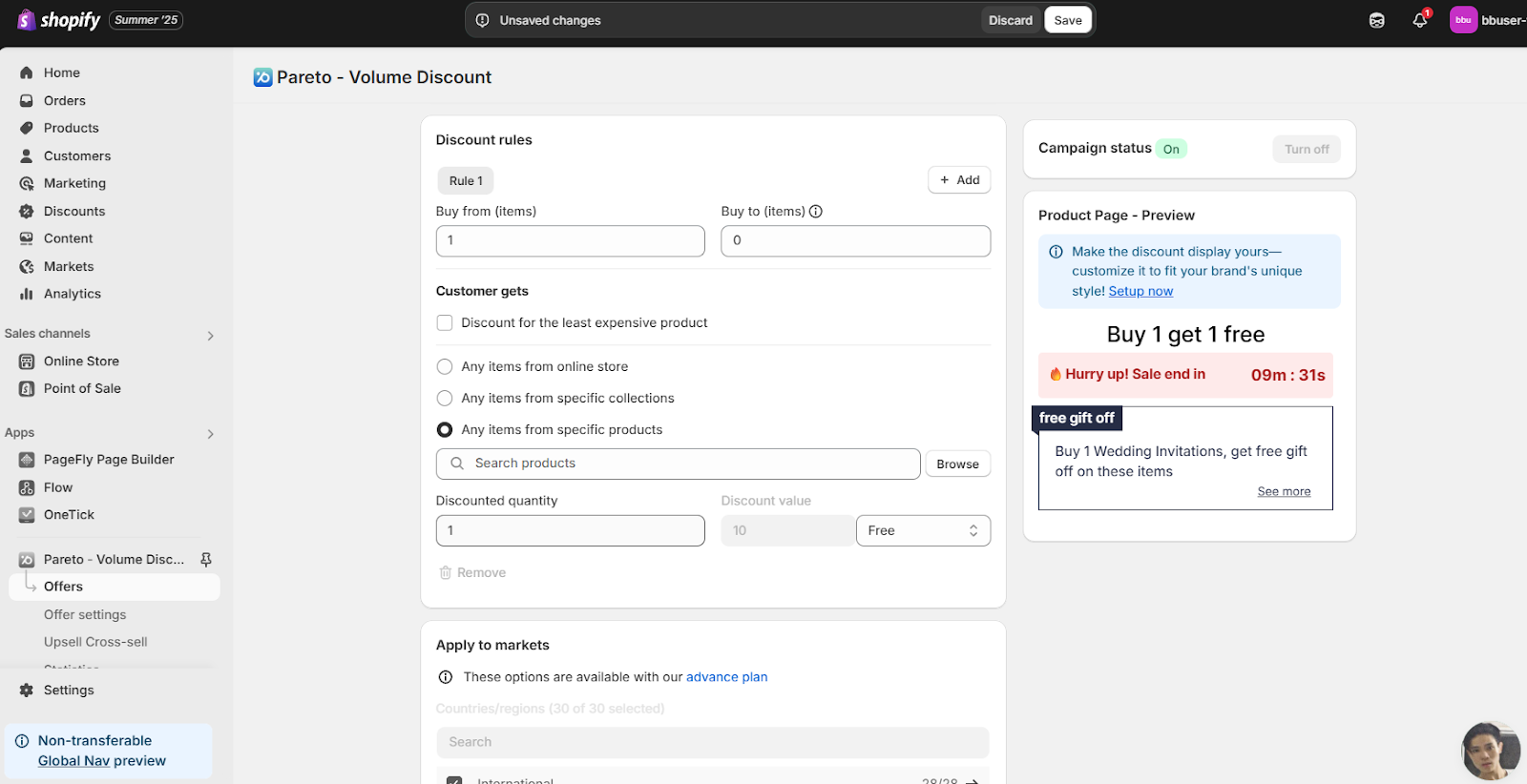Browse products to select
The image size is (1527, 784).
pos(957,464)
